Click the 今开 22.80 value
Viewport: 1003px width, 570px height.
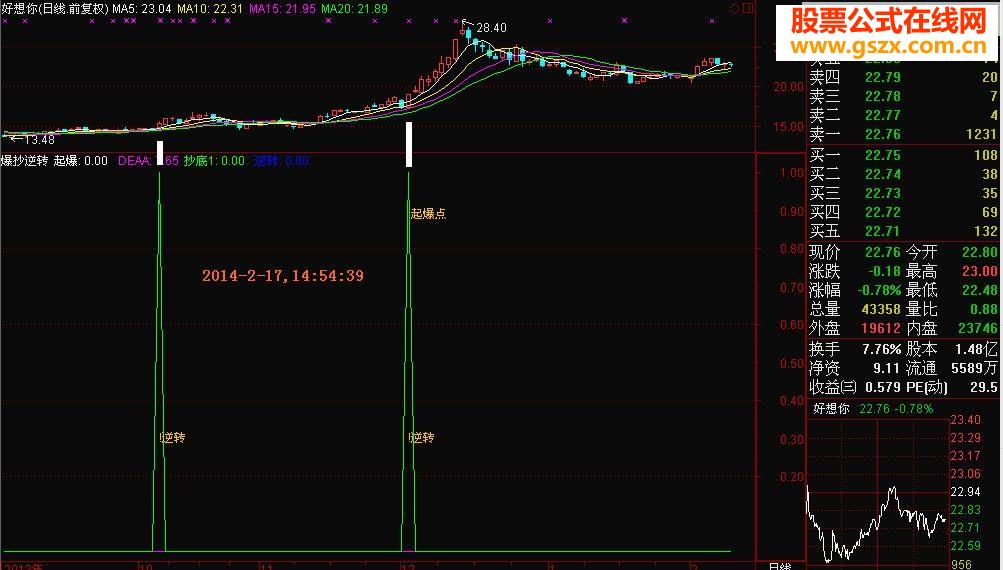pos(980,252)
